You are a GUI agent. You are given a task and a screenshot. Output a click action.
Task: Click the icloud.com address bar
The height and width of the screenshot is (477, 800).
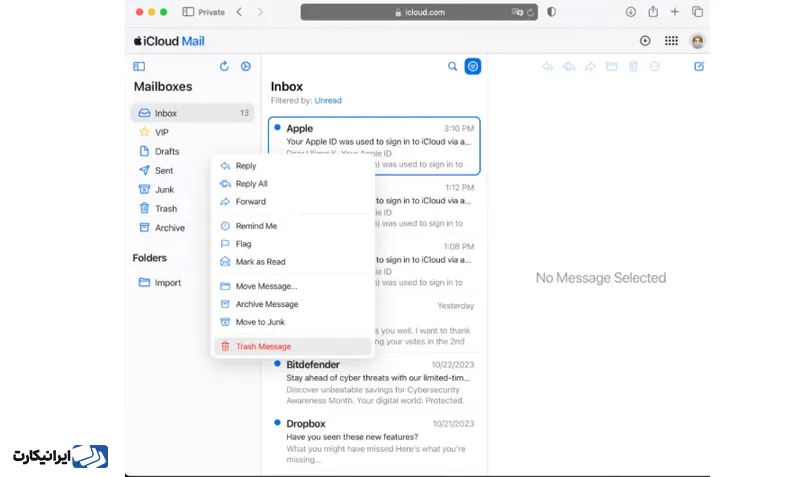click(x=419, y=12)
